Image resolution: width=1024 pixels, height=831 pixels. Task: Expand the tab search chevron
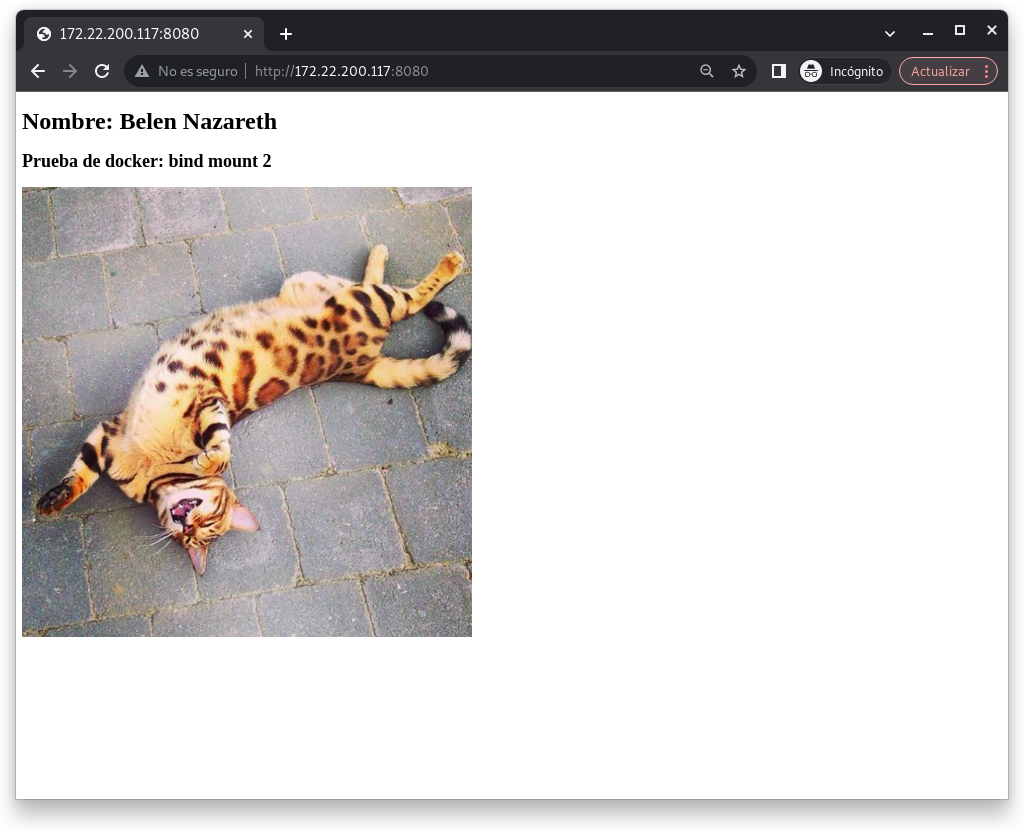(x=890, y=34)
